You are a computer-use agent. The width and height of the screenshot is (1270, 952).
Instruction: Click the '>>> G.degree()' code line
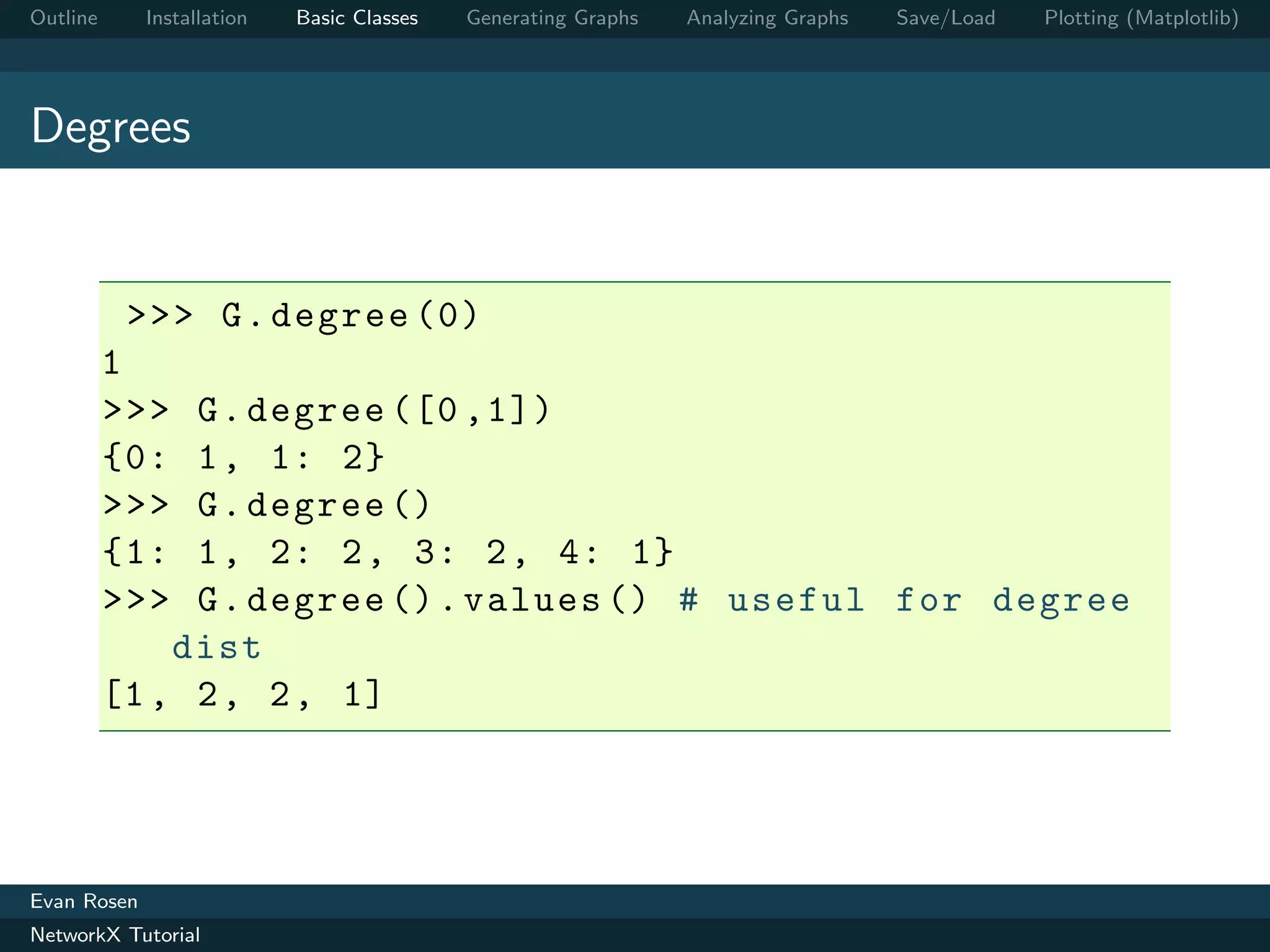tap(267, 505)
